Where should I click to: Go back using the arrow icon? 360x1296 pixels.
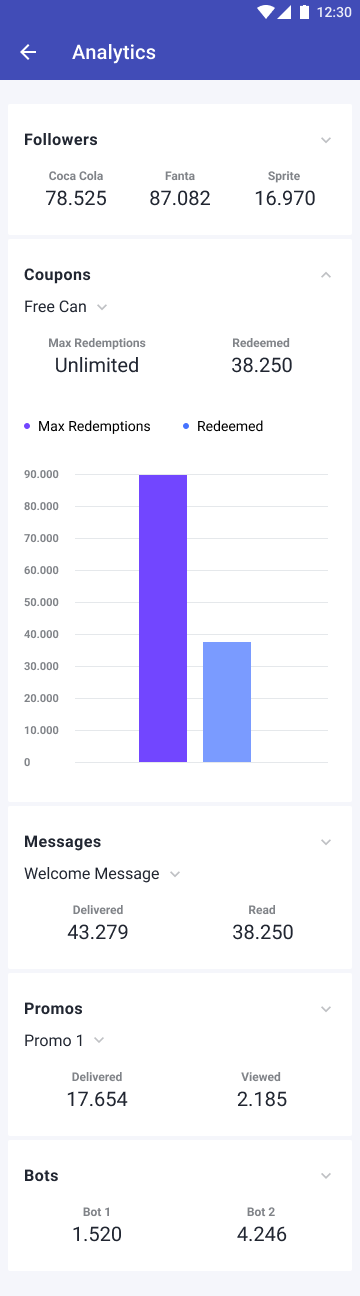tap(28, 52)
